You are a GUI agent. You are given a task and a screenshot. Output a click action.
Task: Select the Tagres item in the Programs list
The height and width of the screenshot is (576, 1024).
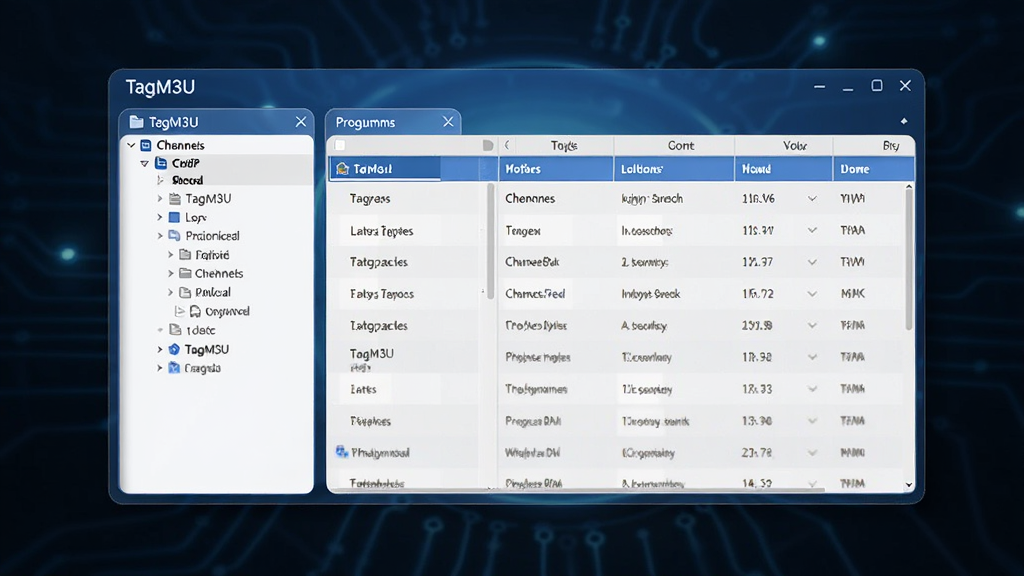[x=370, y=199]
